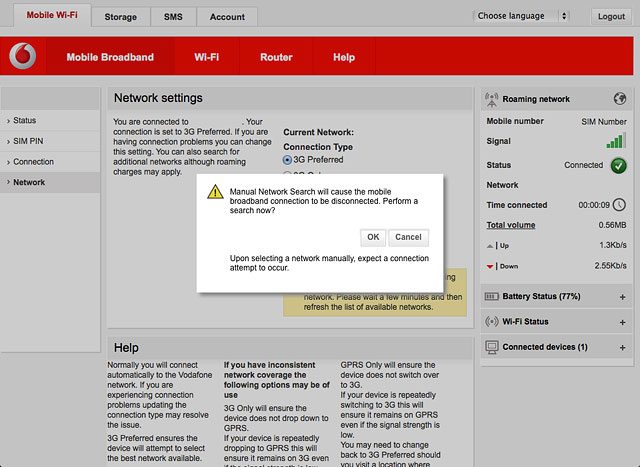Click the 0.56MB total volume value

pos(612,225)
